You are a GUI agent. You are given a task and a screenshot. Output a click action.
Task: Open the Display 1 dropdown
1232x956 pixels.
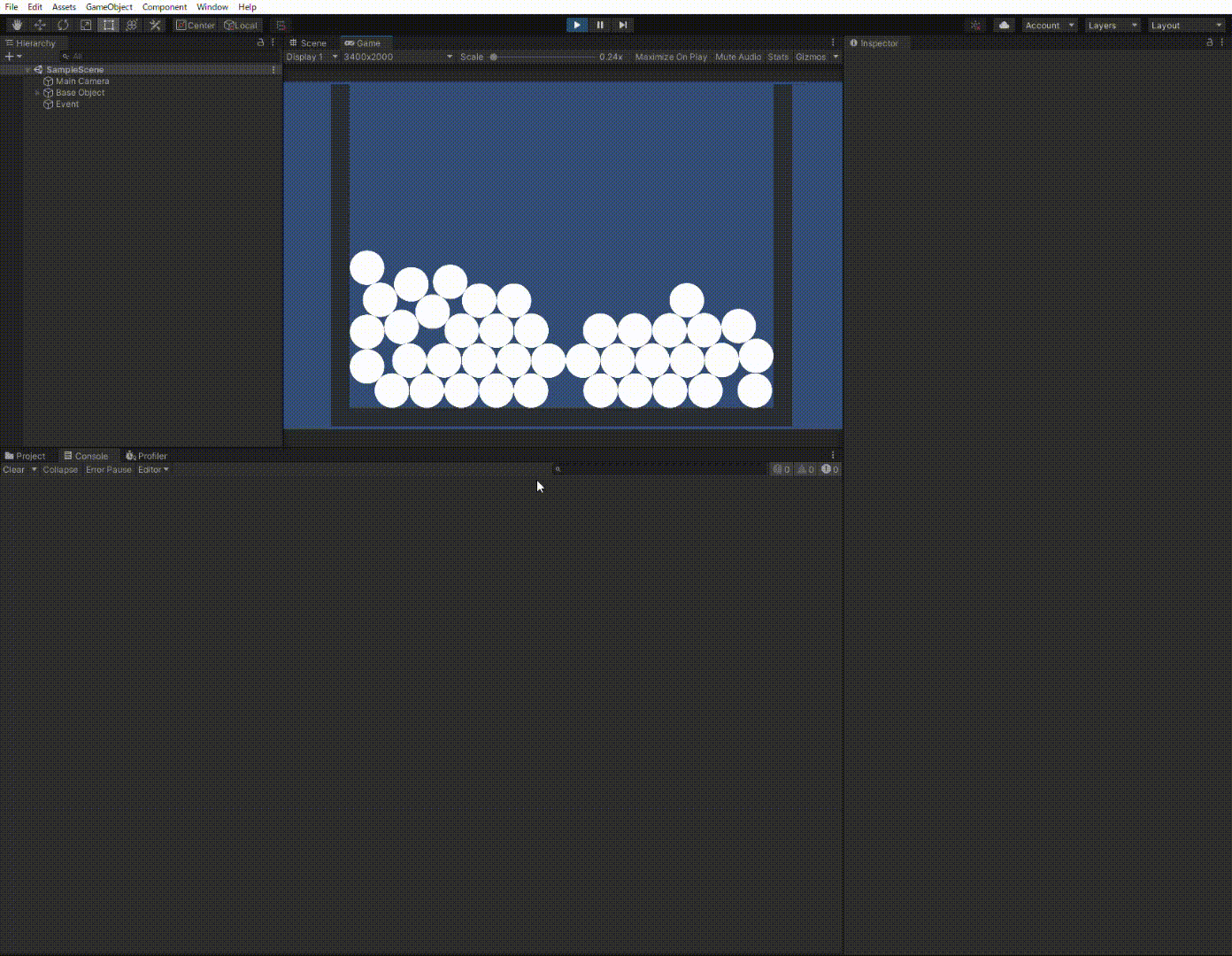[309, 57]
